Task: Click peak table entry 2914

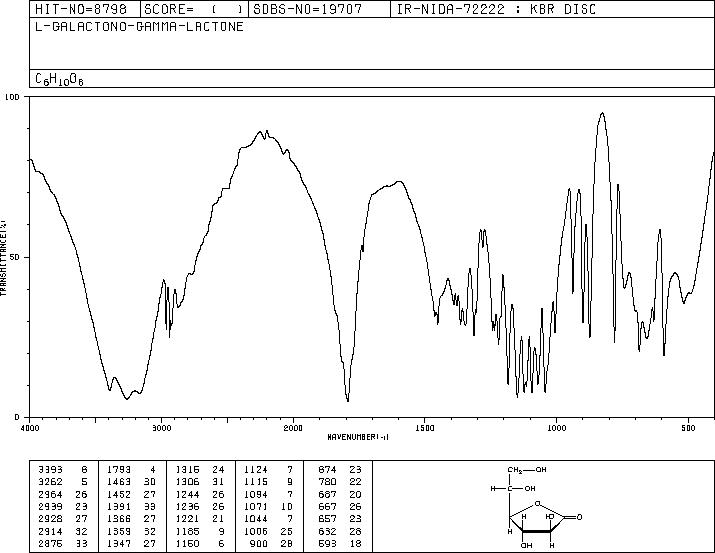Action: (x=51, y=532)
